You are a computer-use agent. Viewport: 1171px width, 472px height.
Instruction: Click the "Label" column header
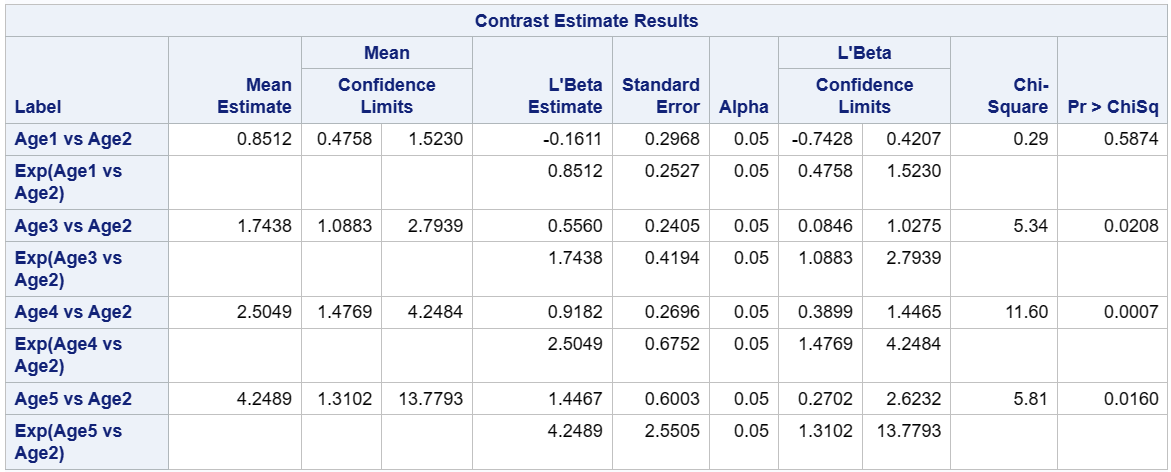pos(36,107)
